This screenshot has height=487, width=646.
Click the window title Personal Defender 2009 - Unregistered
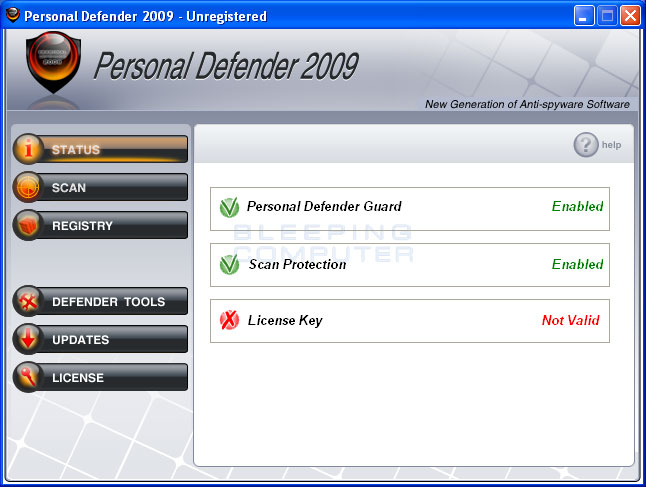coord(145,16)
